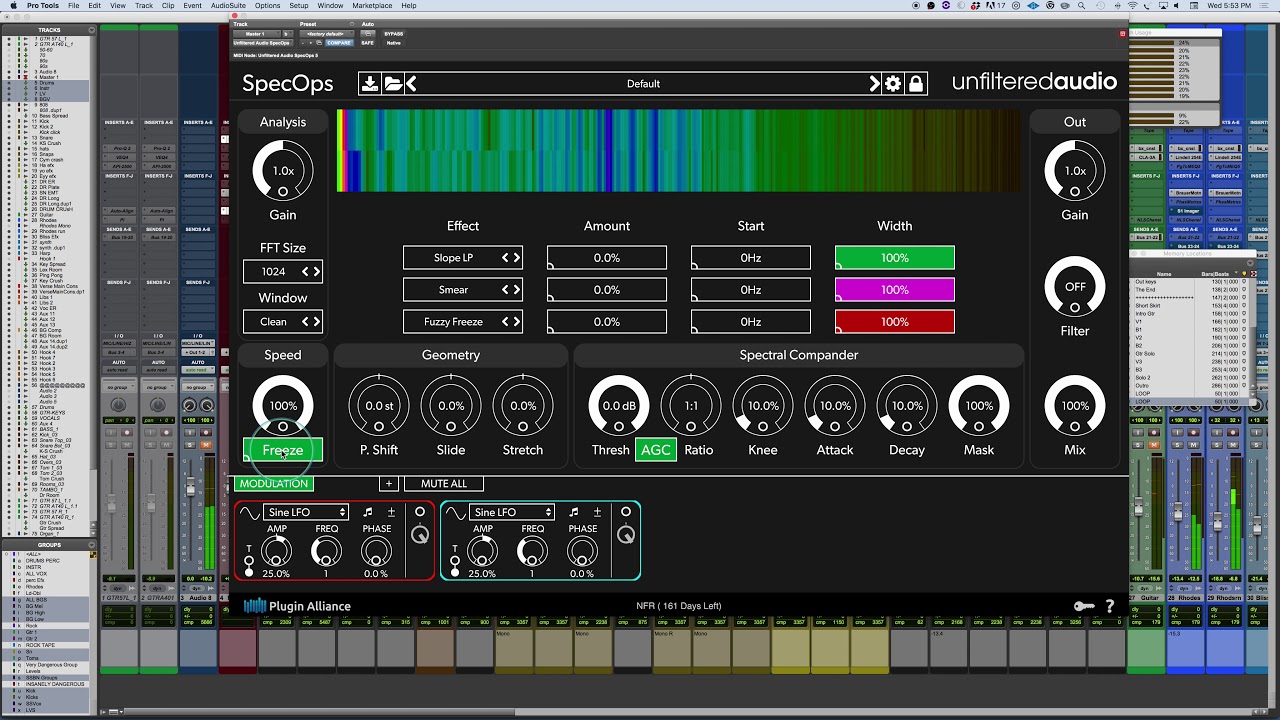Screen dimensions: 1280x720
Task: Toggle plugin BYPASS in header
Action: click(394, 34)
